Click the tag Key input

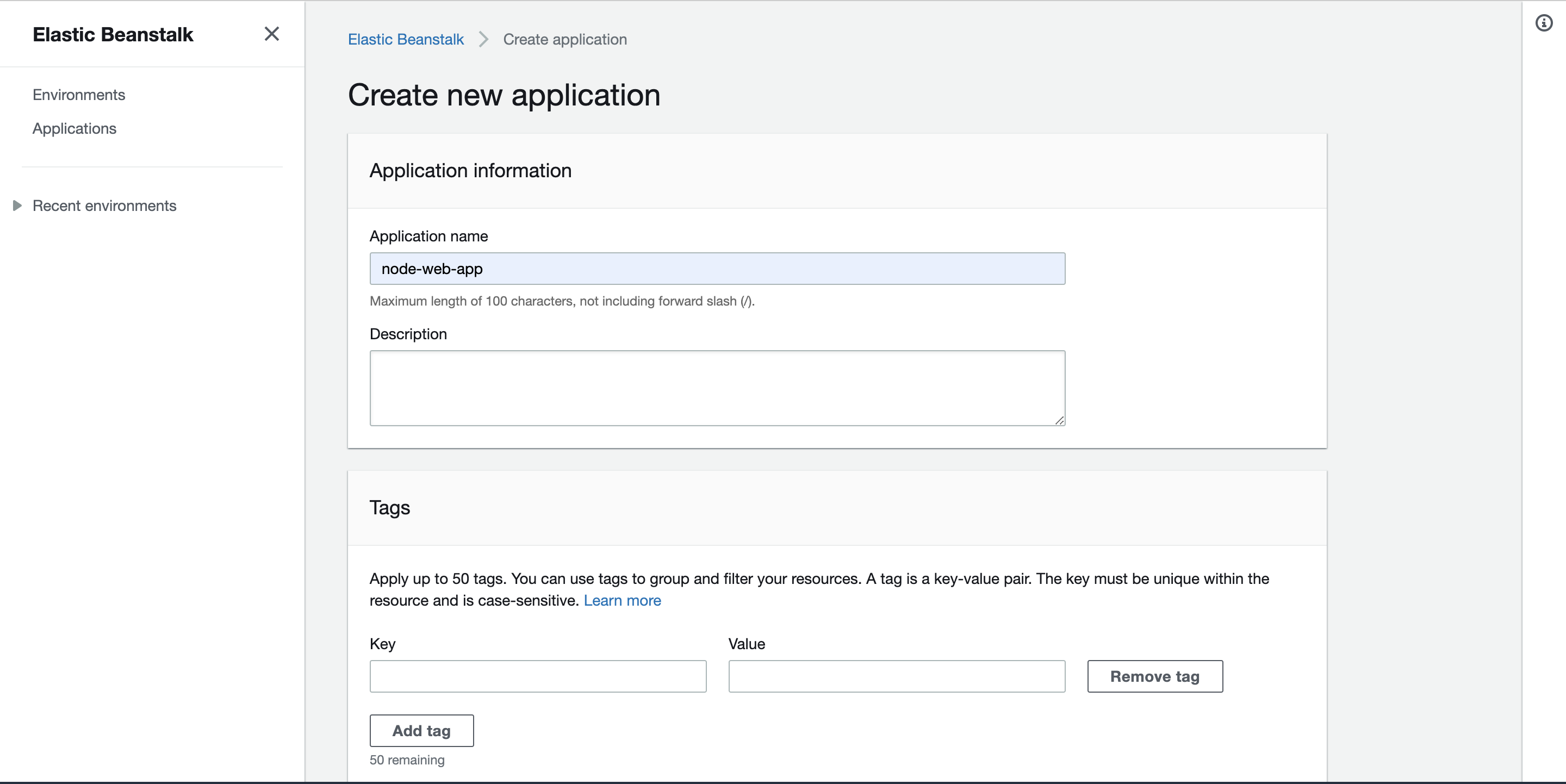click(x=537, y=676)
